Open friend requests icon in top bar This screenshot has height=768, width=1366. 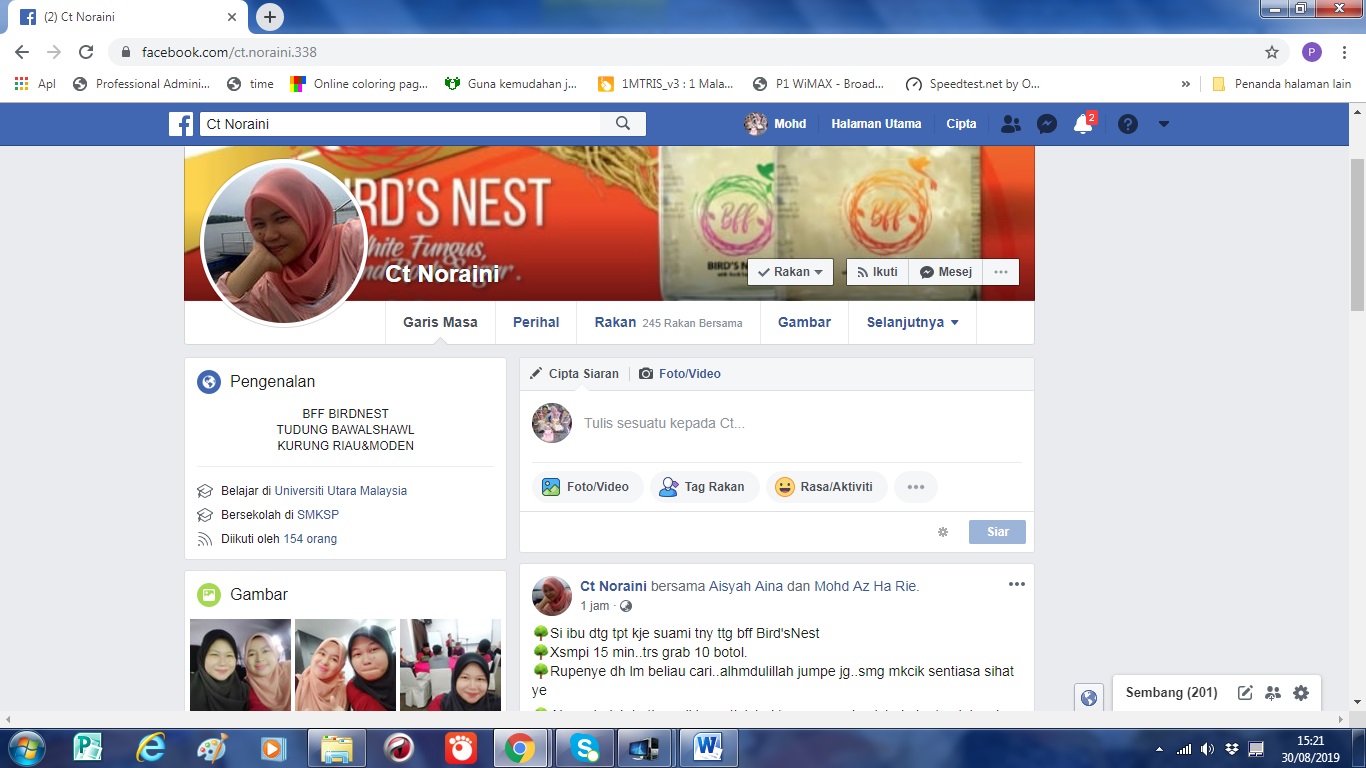pos(1011,124)
